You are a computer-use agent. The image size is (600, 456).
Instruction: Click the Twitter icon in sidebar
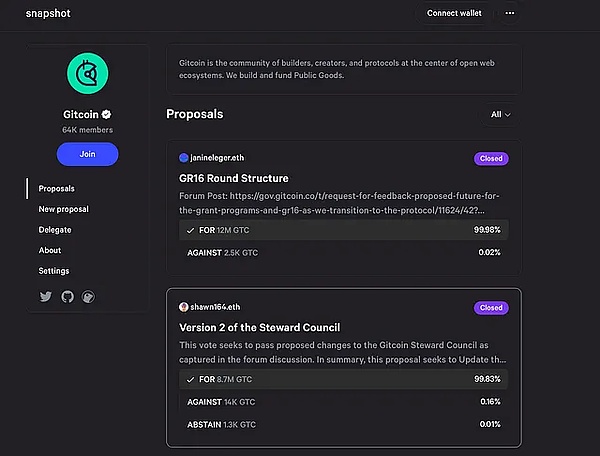click(45, 297)
